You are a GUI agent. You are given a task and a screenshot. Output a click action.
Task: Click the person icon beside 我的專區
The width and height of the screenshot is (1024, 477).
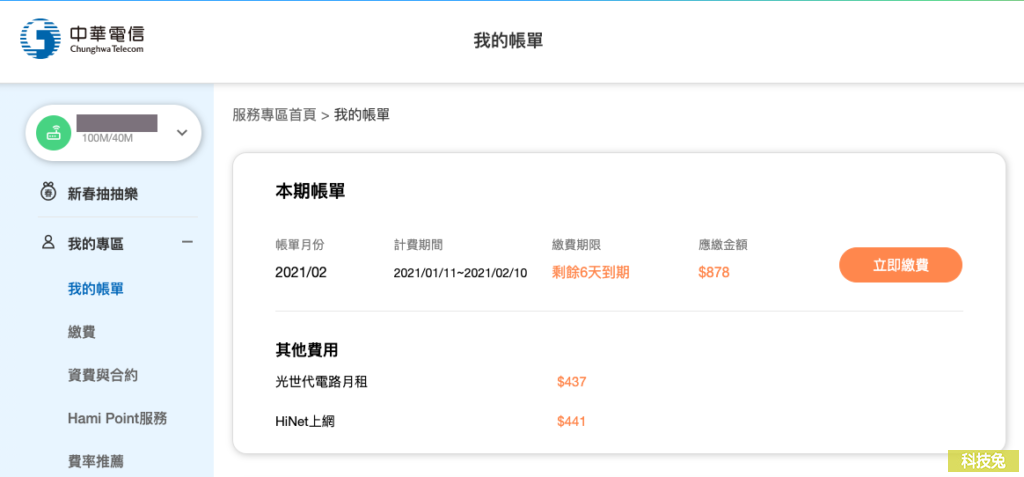click(48, 243)
